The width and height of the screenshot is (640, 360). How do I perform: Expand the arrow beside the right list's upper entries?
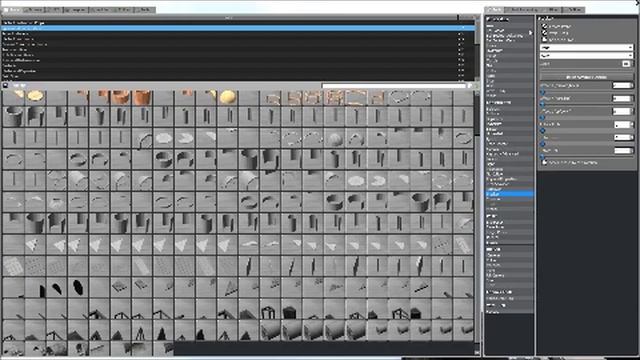531,33
